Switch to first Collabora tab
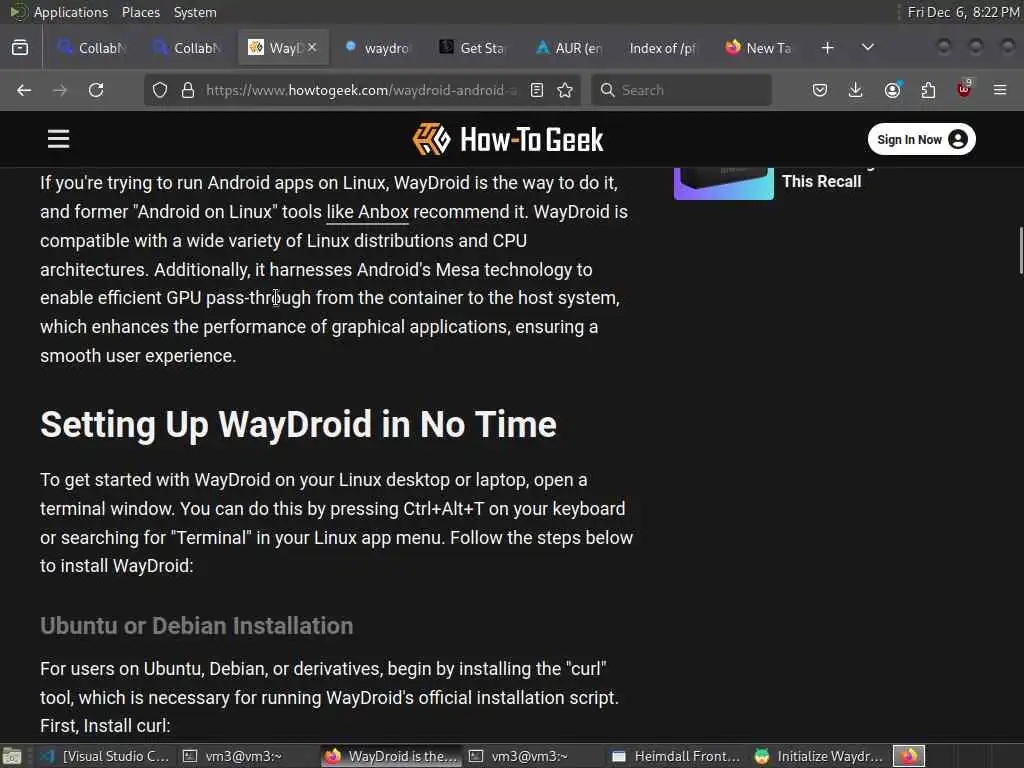Viewport: 1024px width, 768px height. [x=91, y=48]
